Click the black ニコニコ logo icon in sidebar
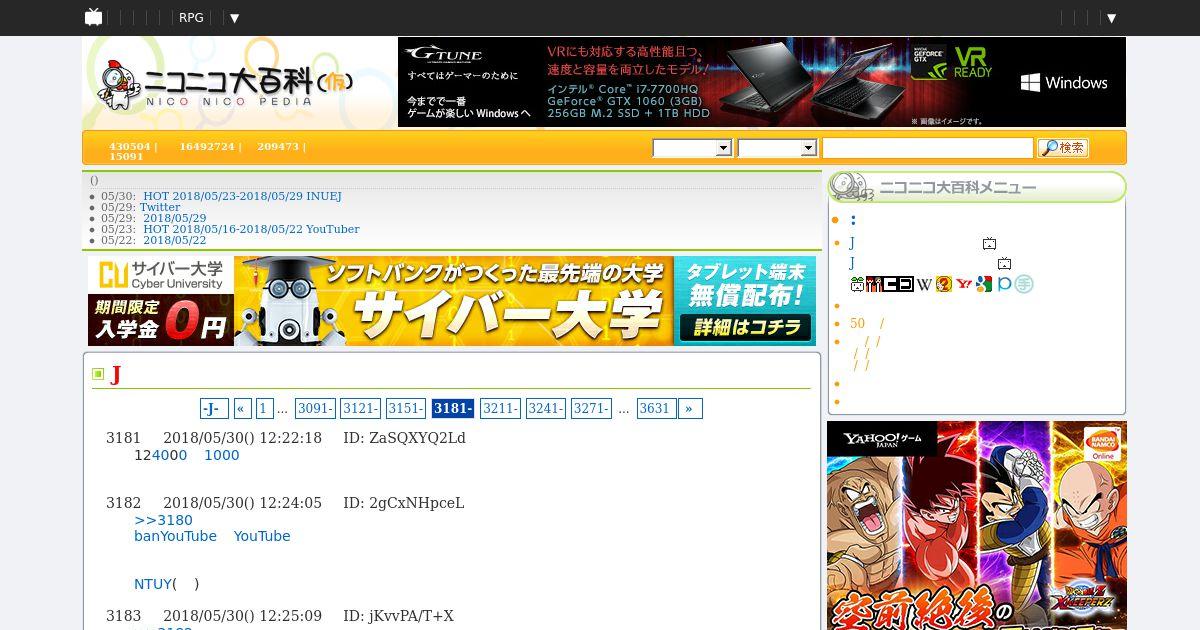Screen dimensions: 1200x630 point(898,284)
